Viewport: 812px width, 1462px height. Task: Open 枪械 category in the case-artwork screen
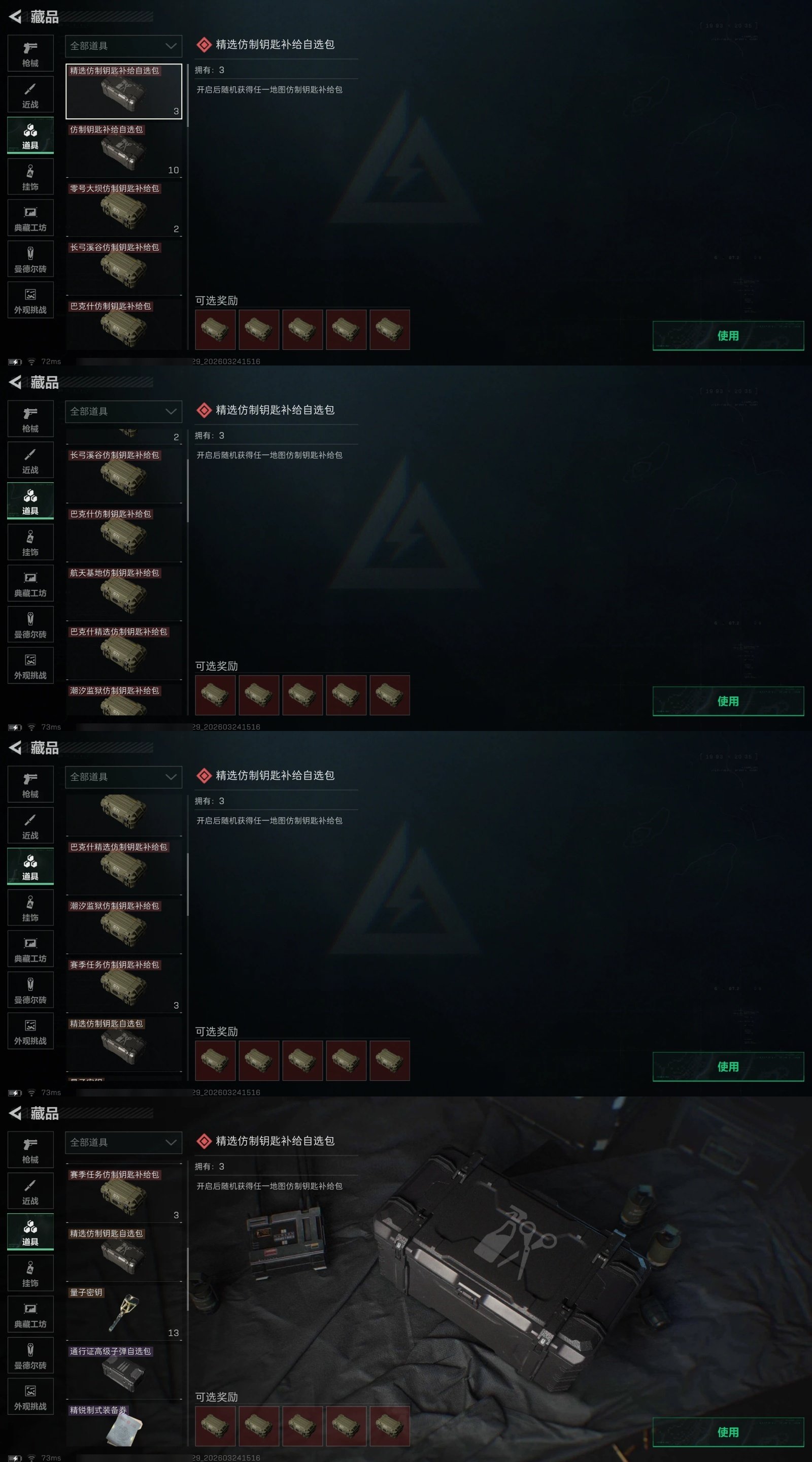pyautogui.click(x=30, y=1150)
